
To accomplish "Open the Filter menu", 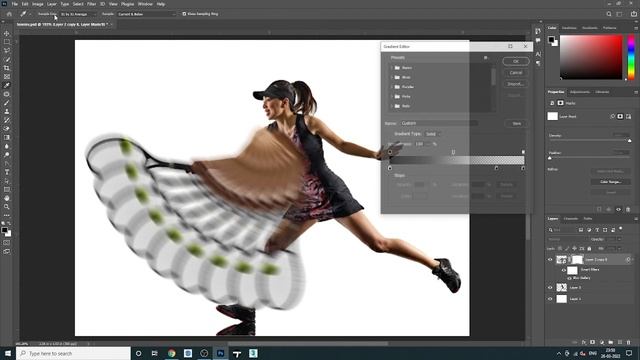I will pos(91,4).
